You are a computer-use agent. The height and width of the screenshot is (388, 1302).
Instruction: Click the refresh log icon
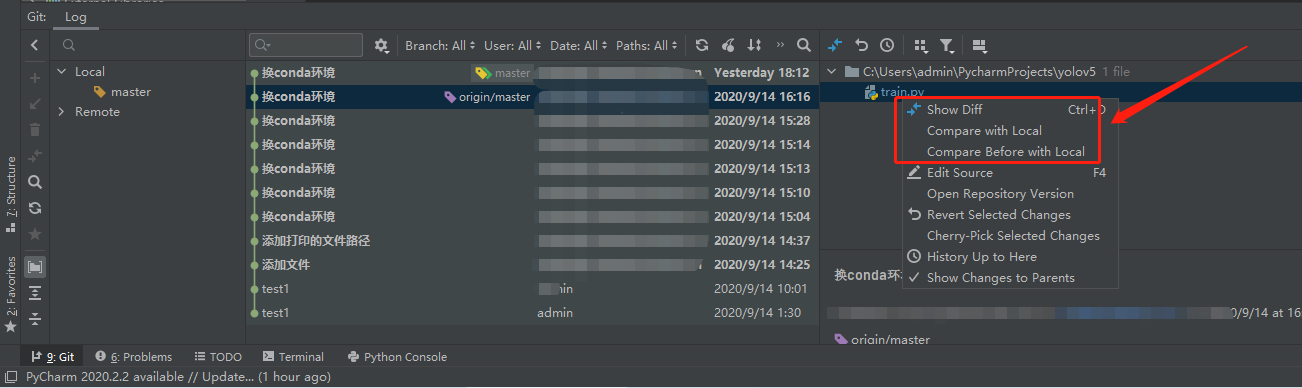tap(702, 45)
